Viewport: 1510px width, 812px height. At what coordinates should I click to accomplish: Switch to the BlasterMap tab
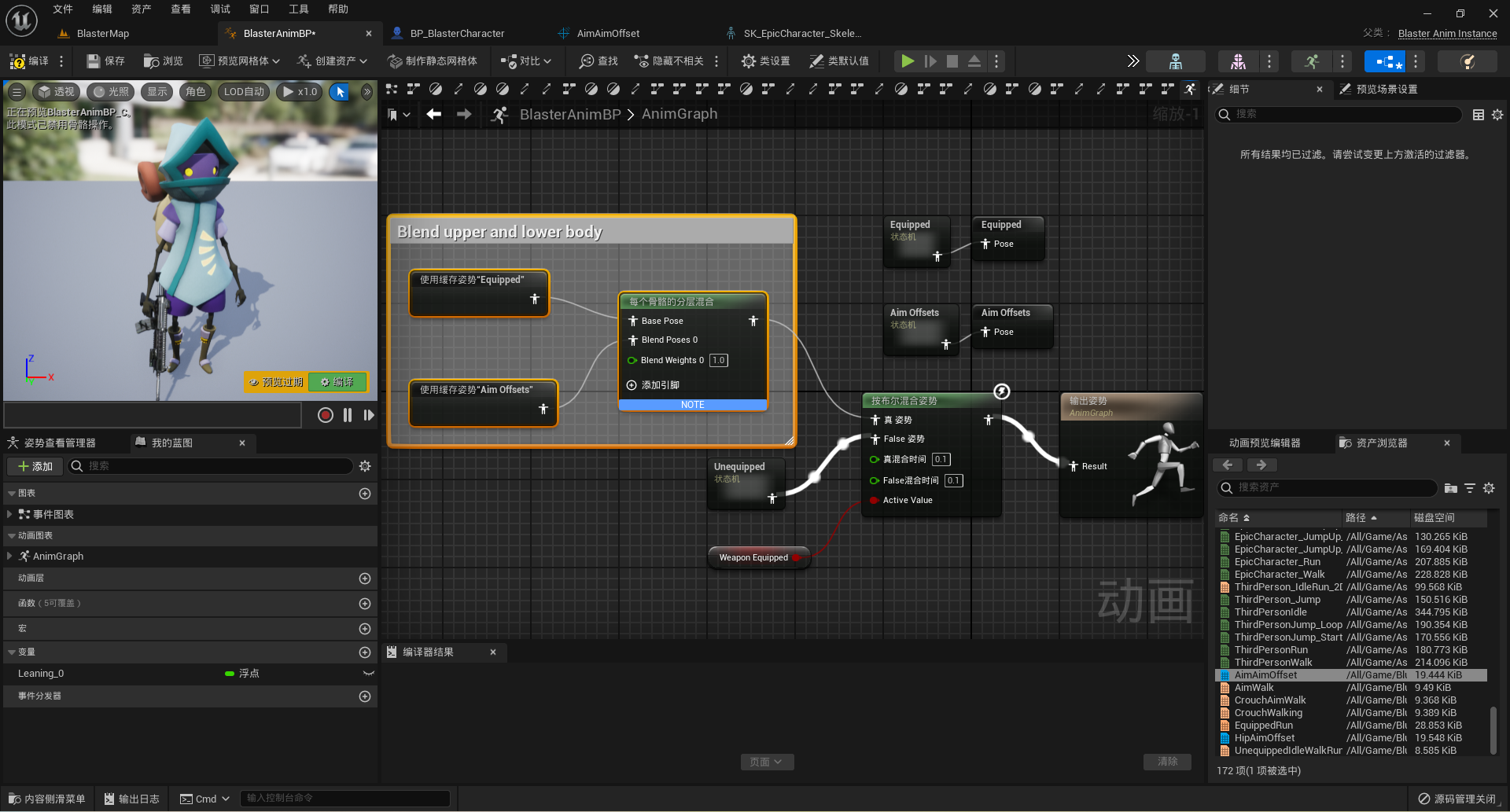click(x=102, y=34)
